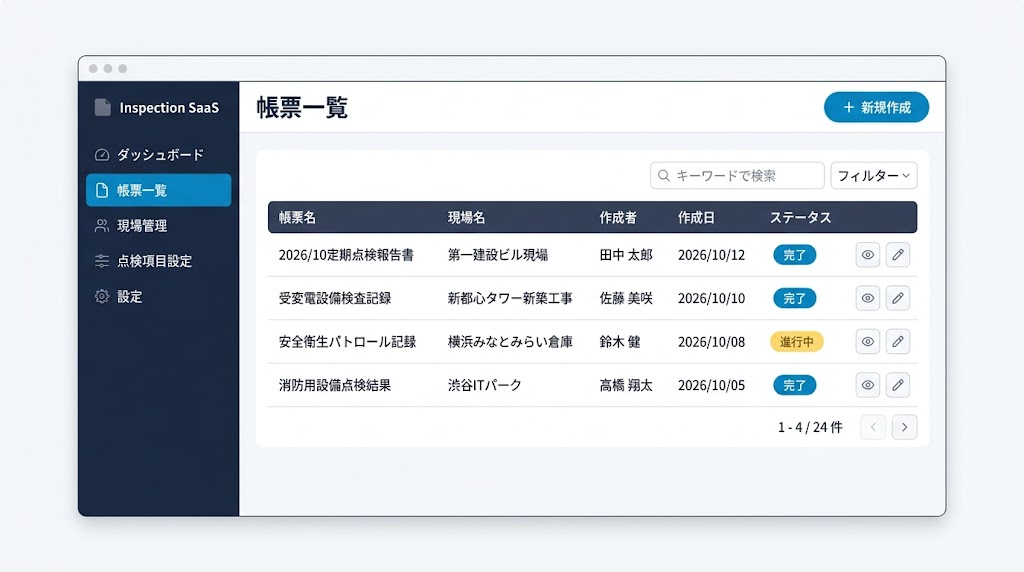
Task: Click the magnifier icon in search box
Action: [x=664, y=176]
